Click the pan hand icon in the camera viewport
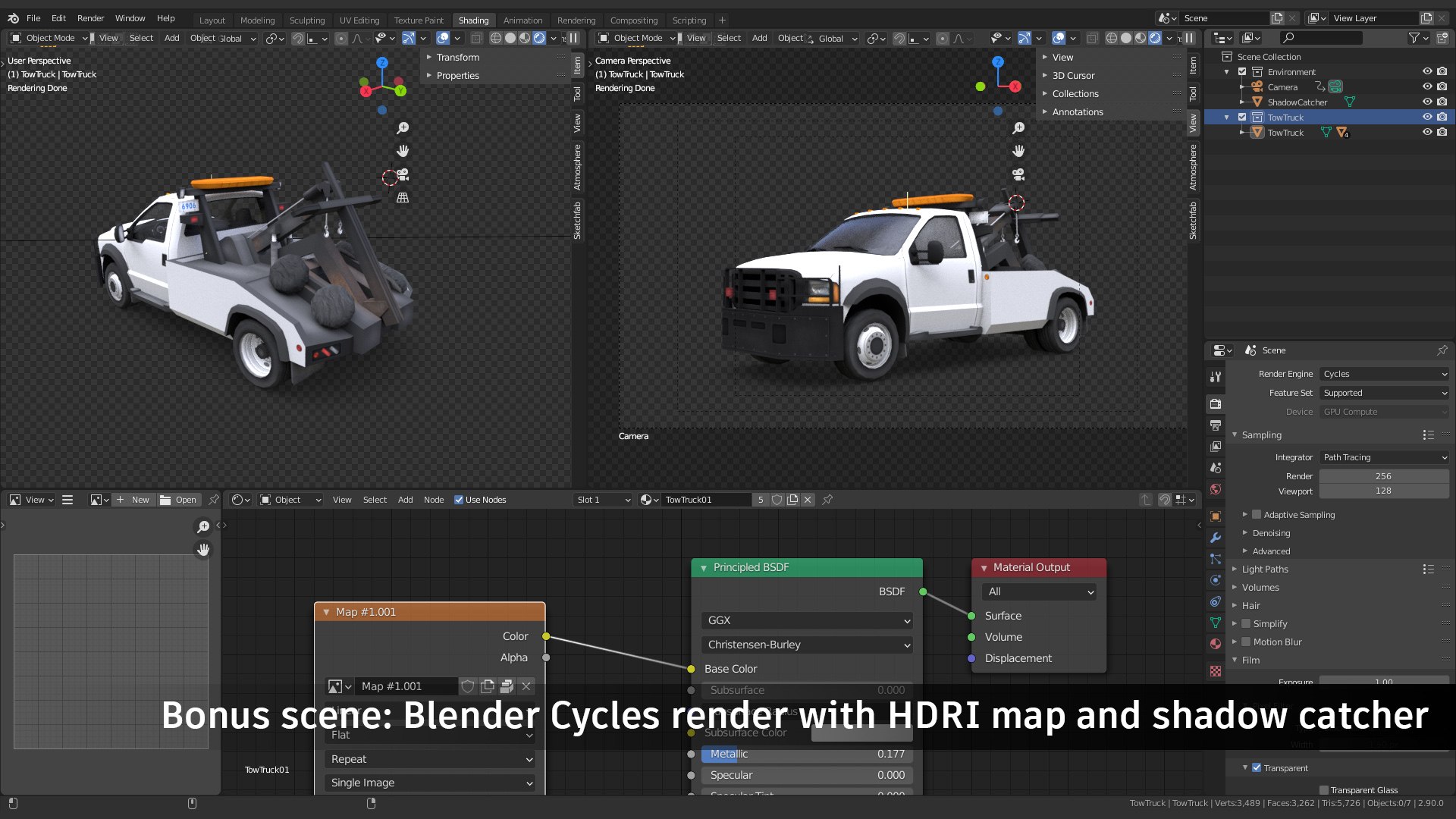 click(x=1018, y=151)
